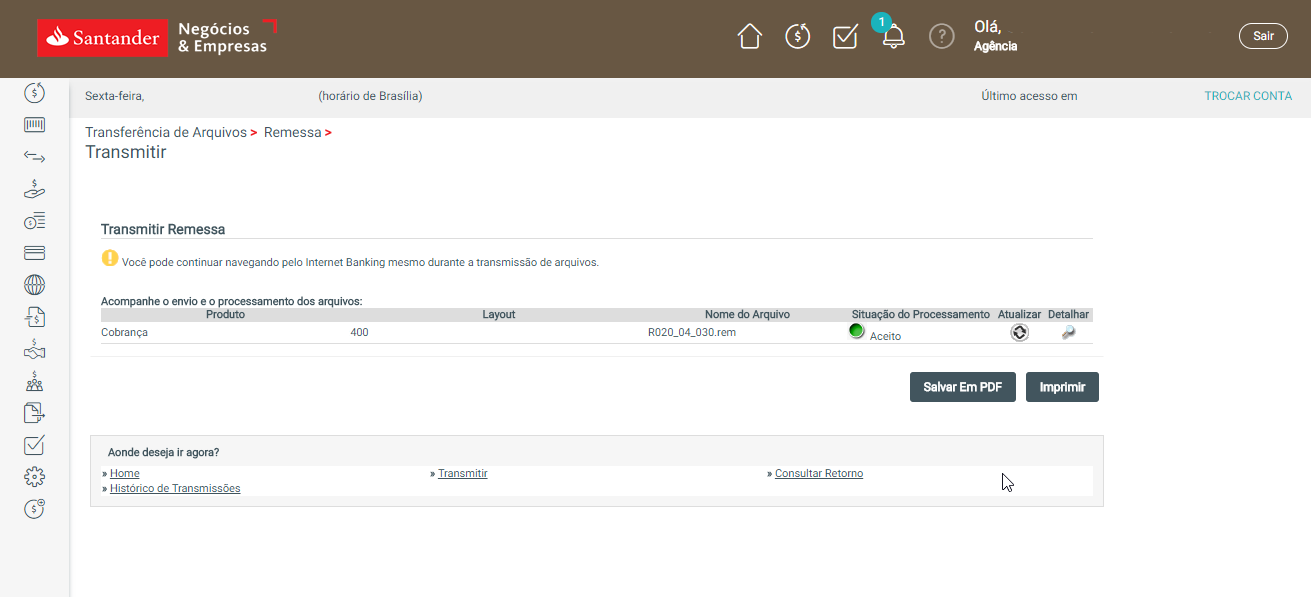Select the Remessa breadcrumb item
The height and width of the screenshot is (597, 1311).
tap(292, 133)
